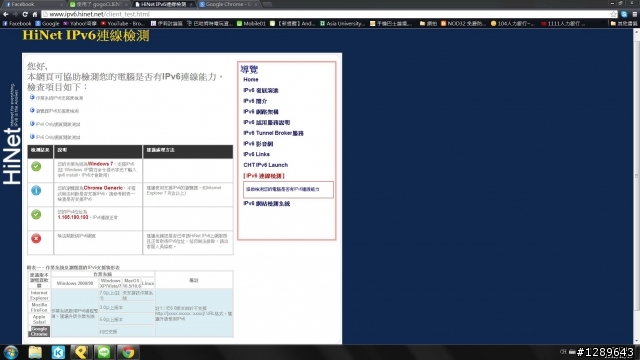Viewport: 640px width, 360px height.
Task: Click green check icon in IPv4 address row
Action: tap(36, 214)
